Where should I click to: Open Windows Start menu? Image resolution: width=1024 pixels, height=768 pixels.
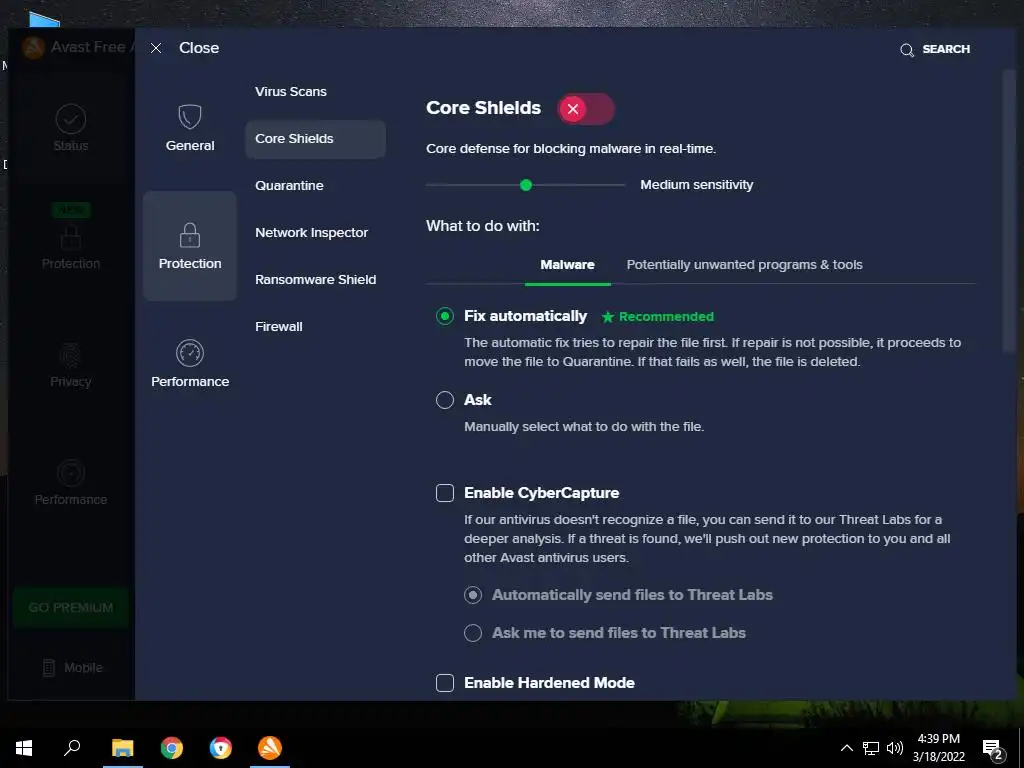point(24,748)
